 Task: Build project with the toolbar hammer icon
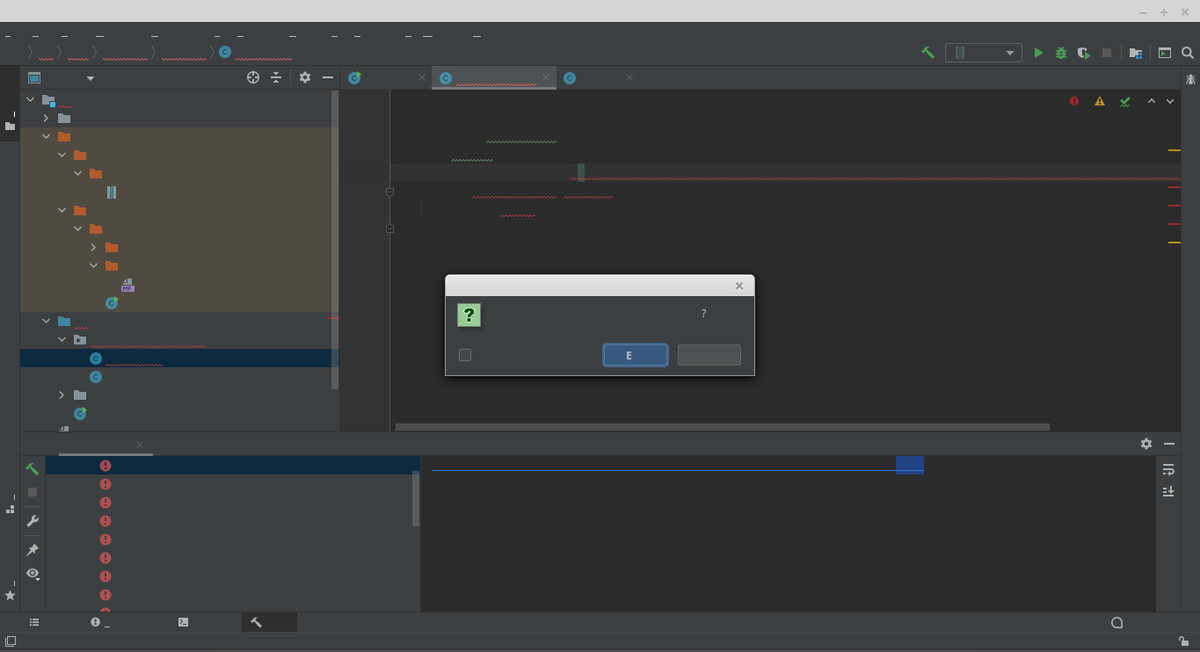(928, 52)
